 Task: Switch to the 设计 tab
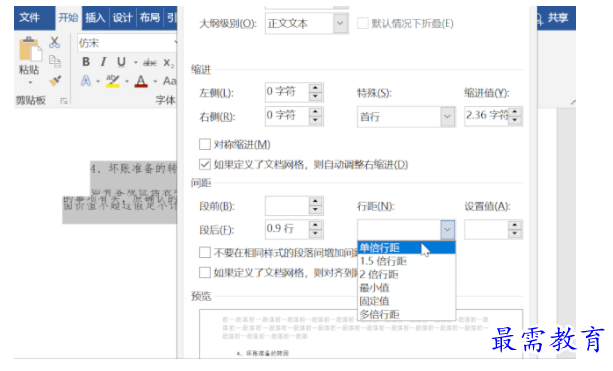pos(122,18)
